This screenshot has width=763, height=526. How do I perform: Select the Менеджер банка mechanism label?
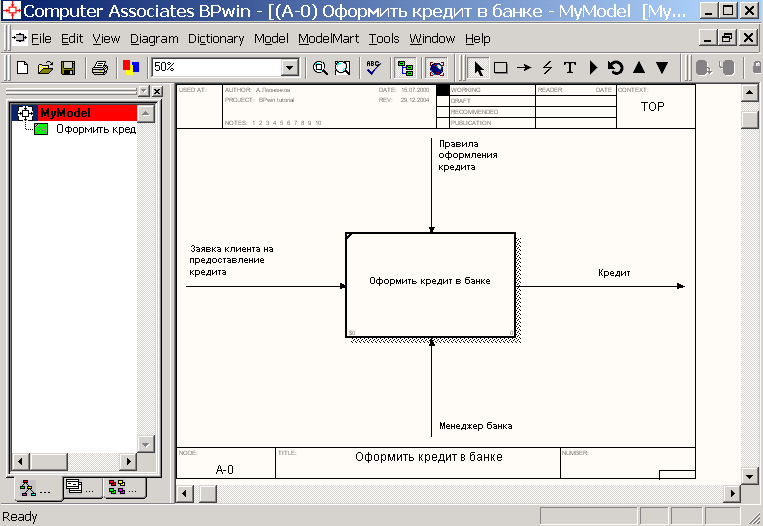475,426
